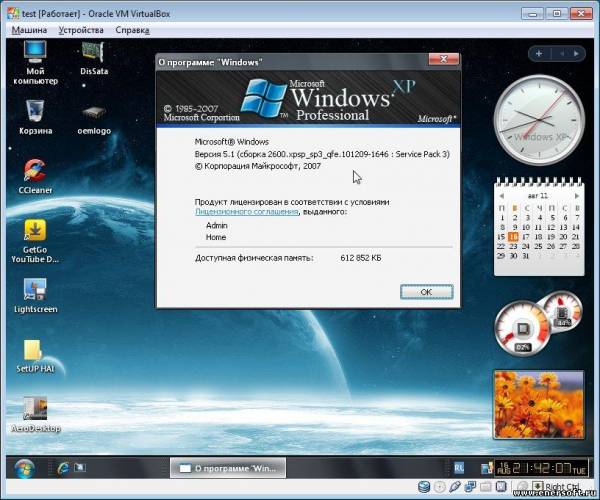Click the keyboard capture arrow indicator icon
The width and height of the screenshot is (600, 500).
537,487
